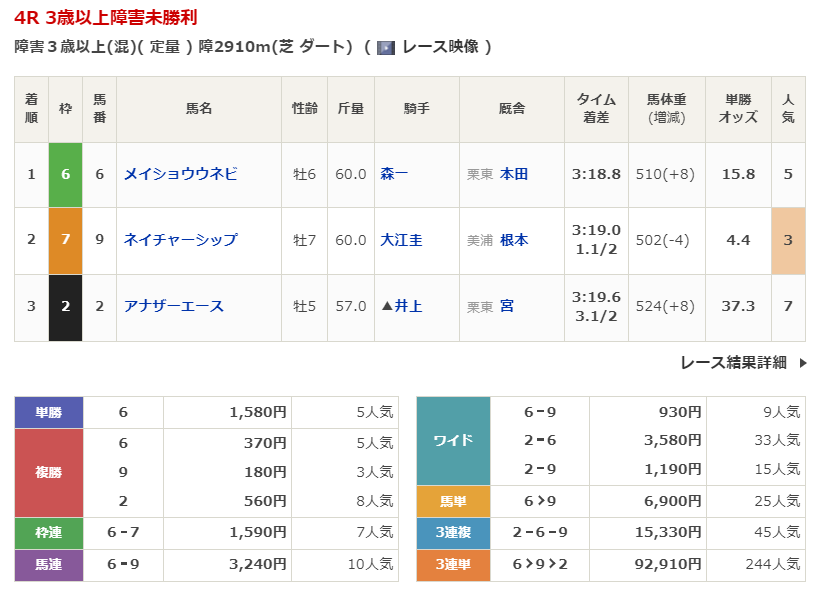Image resolution: width=822 pixels, height=592 pixels.
Task: Select the 単勝 payout label
Action: click(x=49, y=412)
